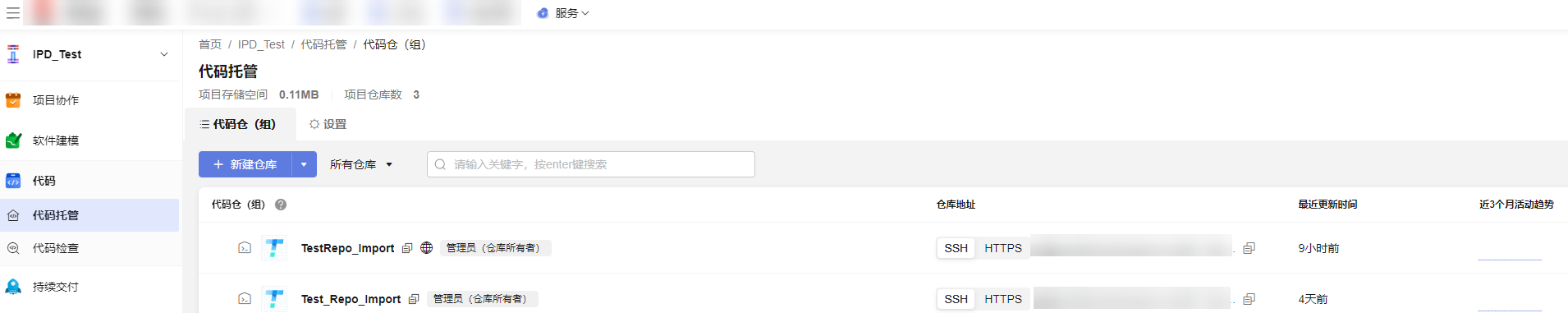Switch Test_Repo_Import address to HTTPS
This screenshot has height=313, width=1568.
click(x=1003, y=299)
